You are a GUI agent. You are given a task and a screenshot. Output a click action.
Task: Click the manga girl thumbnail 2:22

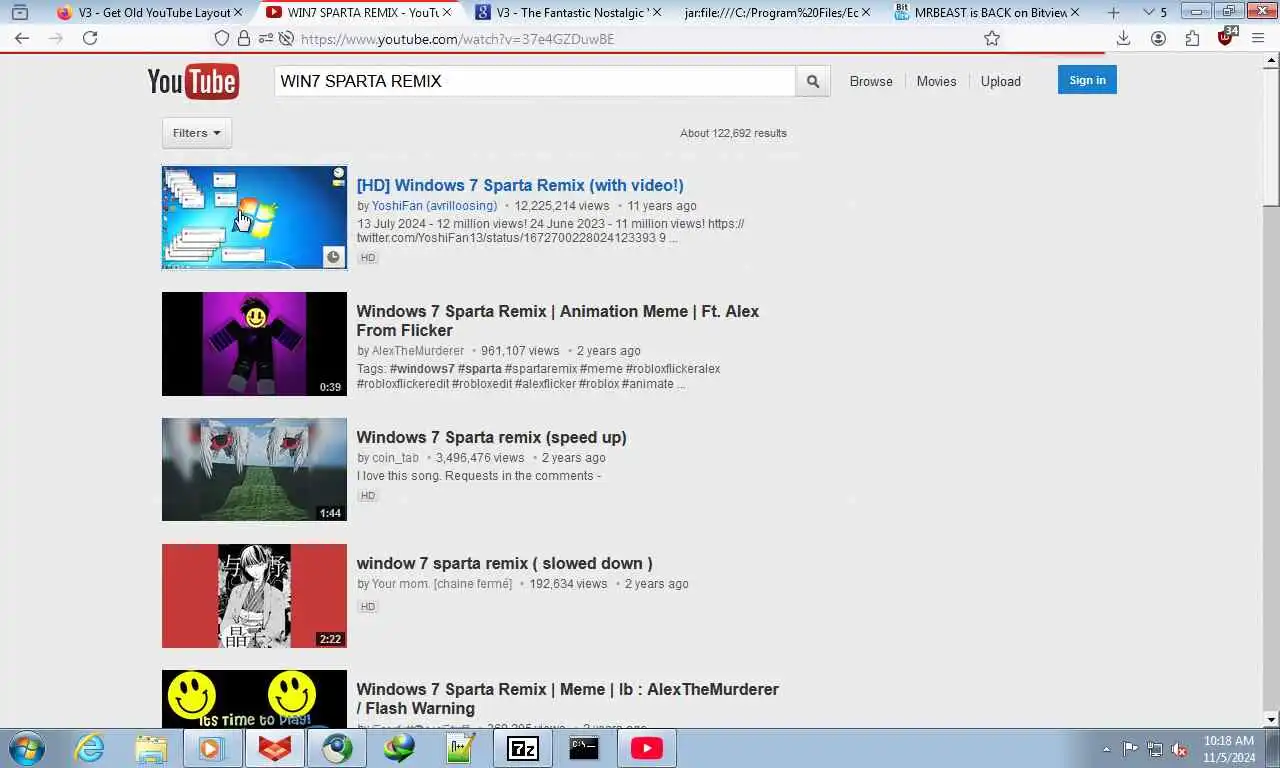pos(254,596)
